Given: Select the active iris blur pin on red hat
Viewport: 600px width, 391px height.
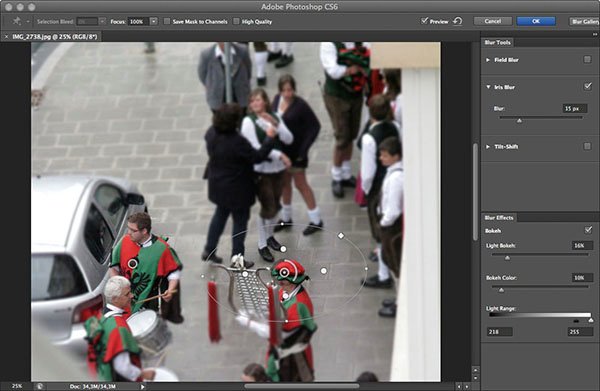Looking at the screenshot, I should (x=284, y=272).
